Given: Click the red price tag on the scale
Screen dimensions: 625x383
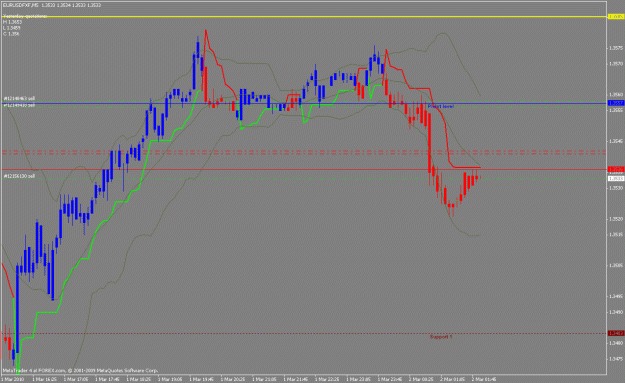Looking at the screenshot, I should (616, 169).
